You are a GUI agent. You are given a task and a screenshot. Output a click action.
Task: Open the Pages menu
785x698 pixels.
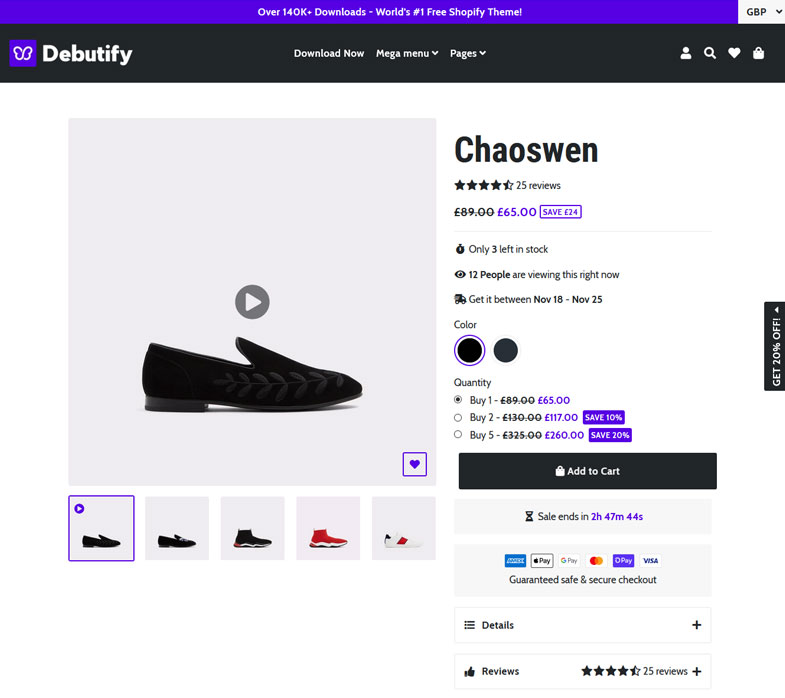point(467,53)
